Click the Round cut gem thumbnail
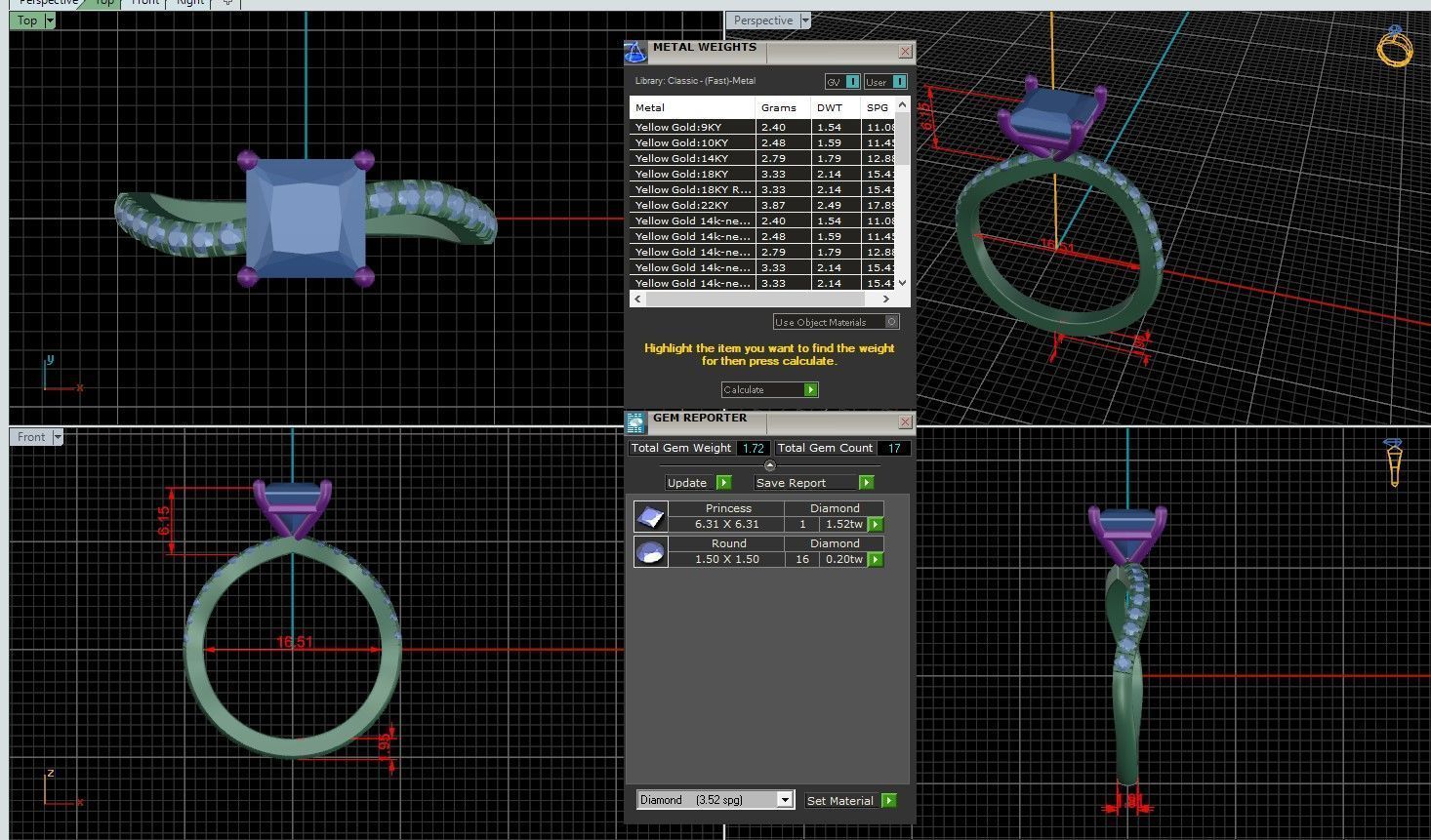This screenshot has width=1431, height=840. [651, 551]
